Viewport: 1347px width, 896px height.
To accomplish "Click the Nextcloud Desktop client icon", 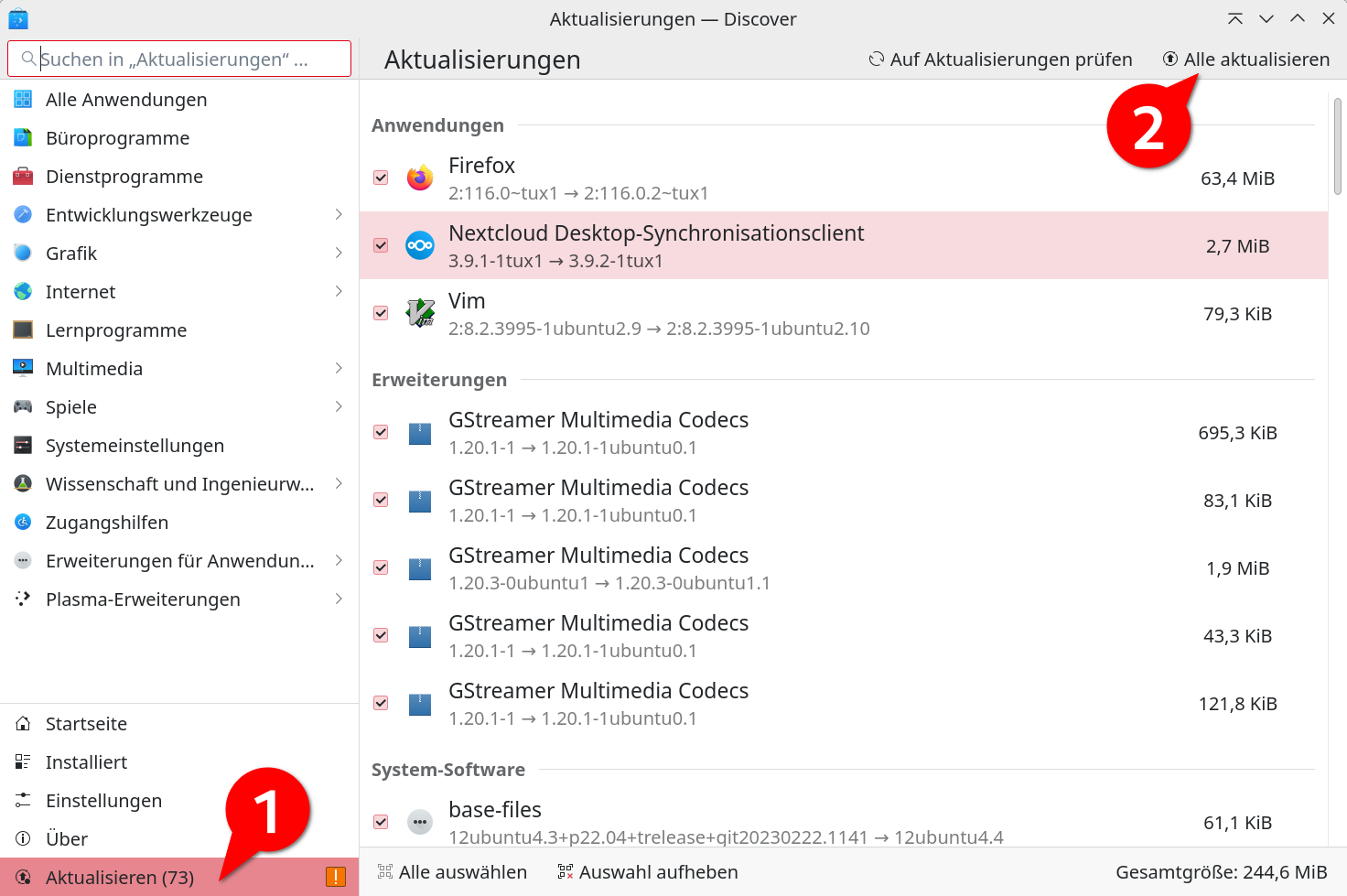I will click(419, 245).
